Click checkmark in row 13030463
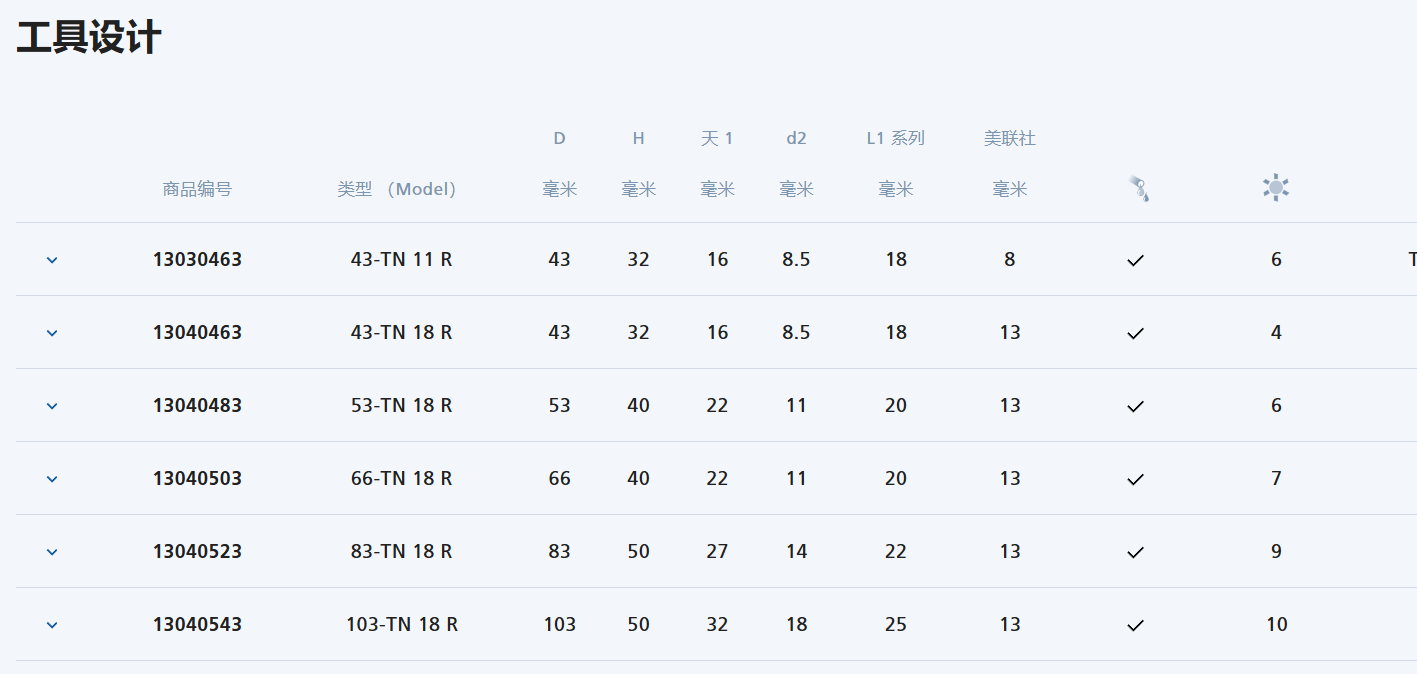 1135,260
